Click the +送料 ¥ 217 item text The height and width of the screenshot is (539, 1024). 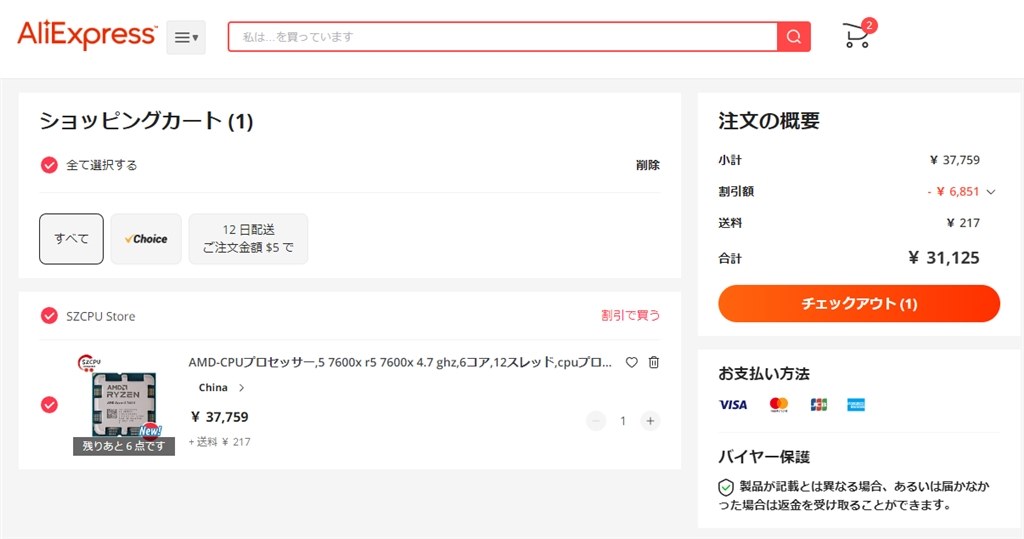(219, 442)
